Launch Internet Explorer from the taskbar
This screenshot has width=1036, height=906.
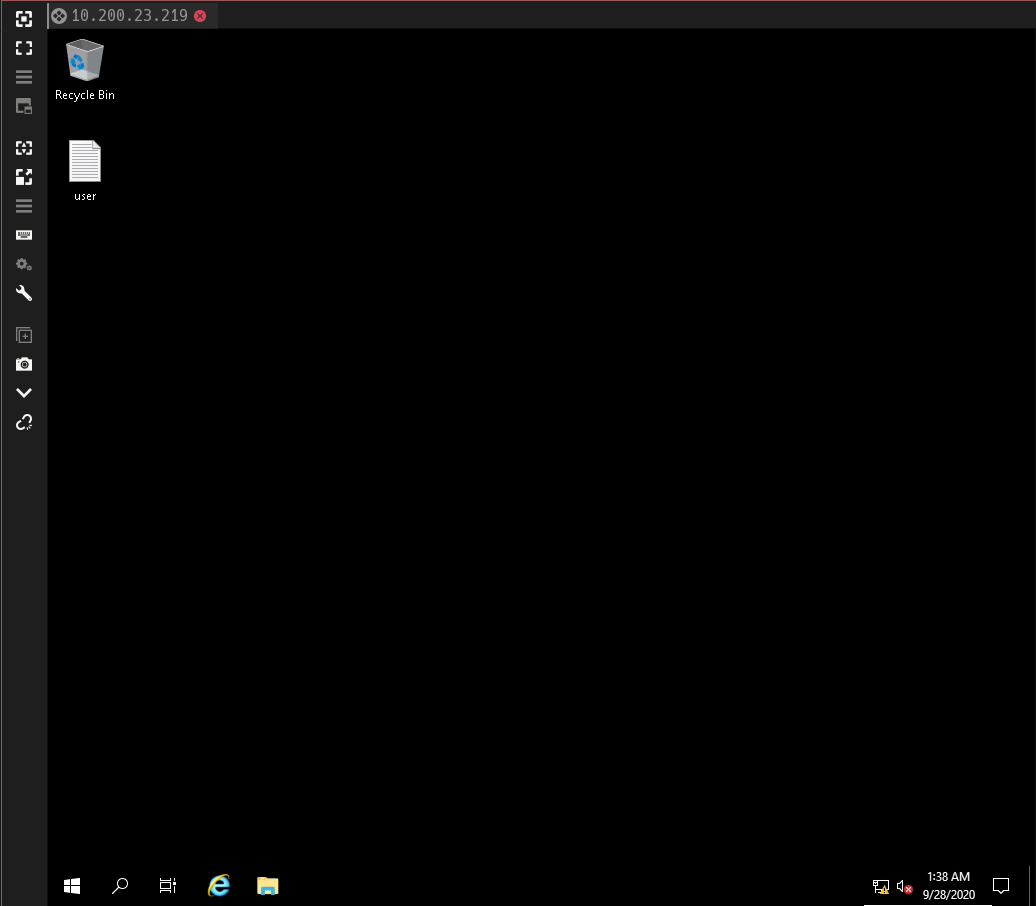tap(218, 885)
